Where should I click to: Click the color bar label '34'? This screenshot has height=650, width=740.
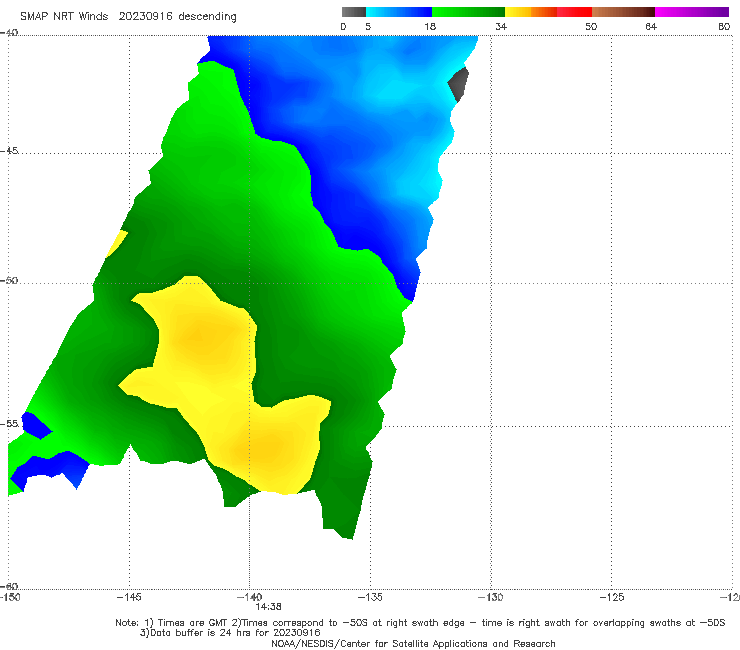(501, 27)
